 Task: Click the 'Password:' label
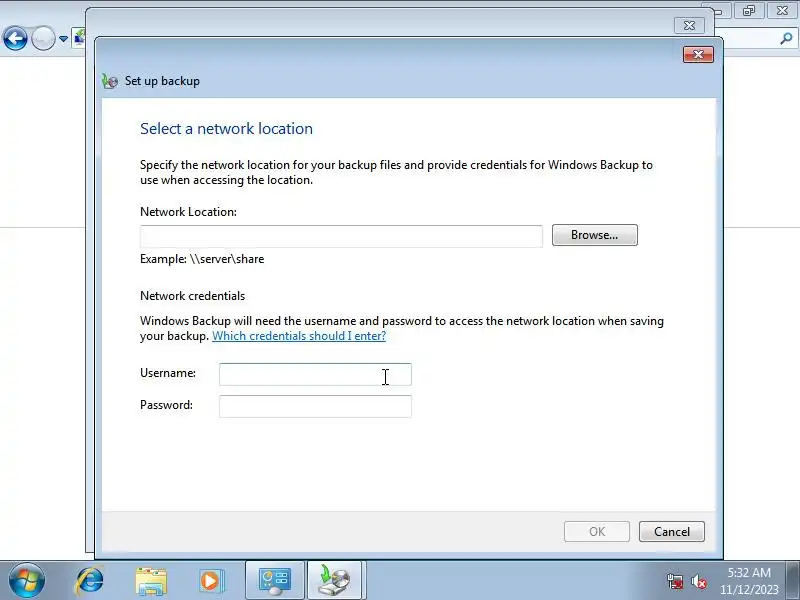pos(166,405)
